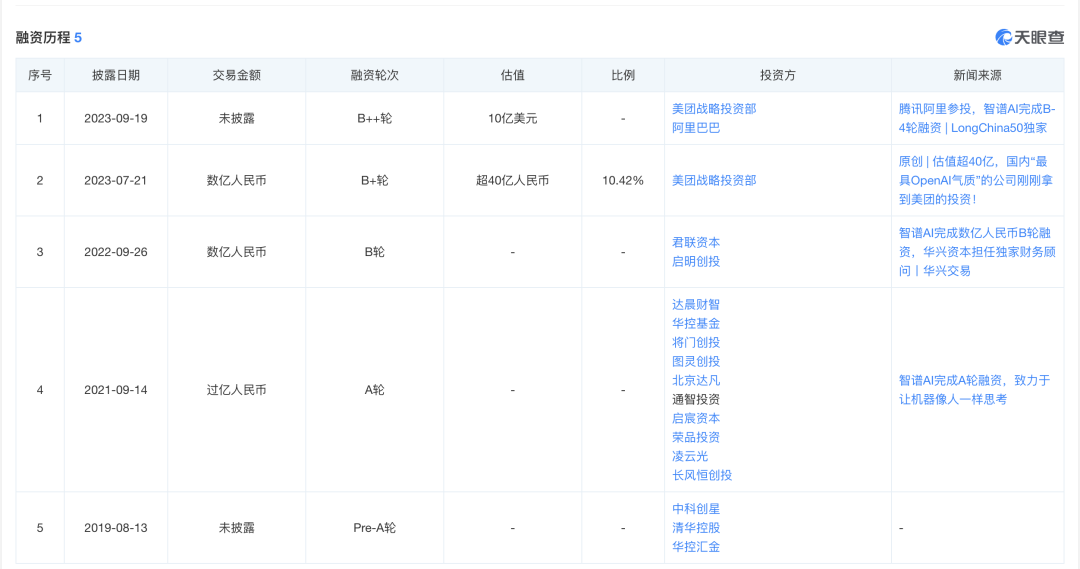Open news 智谱AI完成A轮融资
The height and width of the screenshot is (569, 1080).
click(x=974, y=390)
